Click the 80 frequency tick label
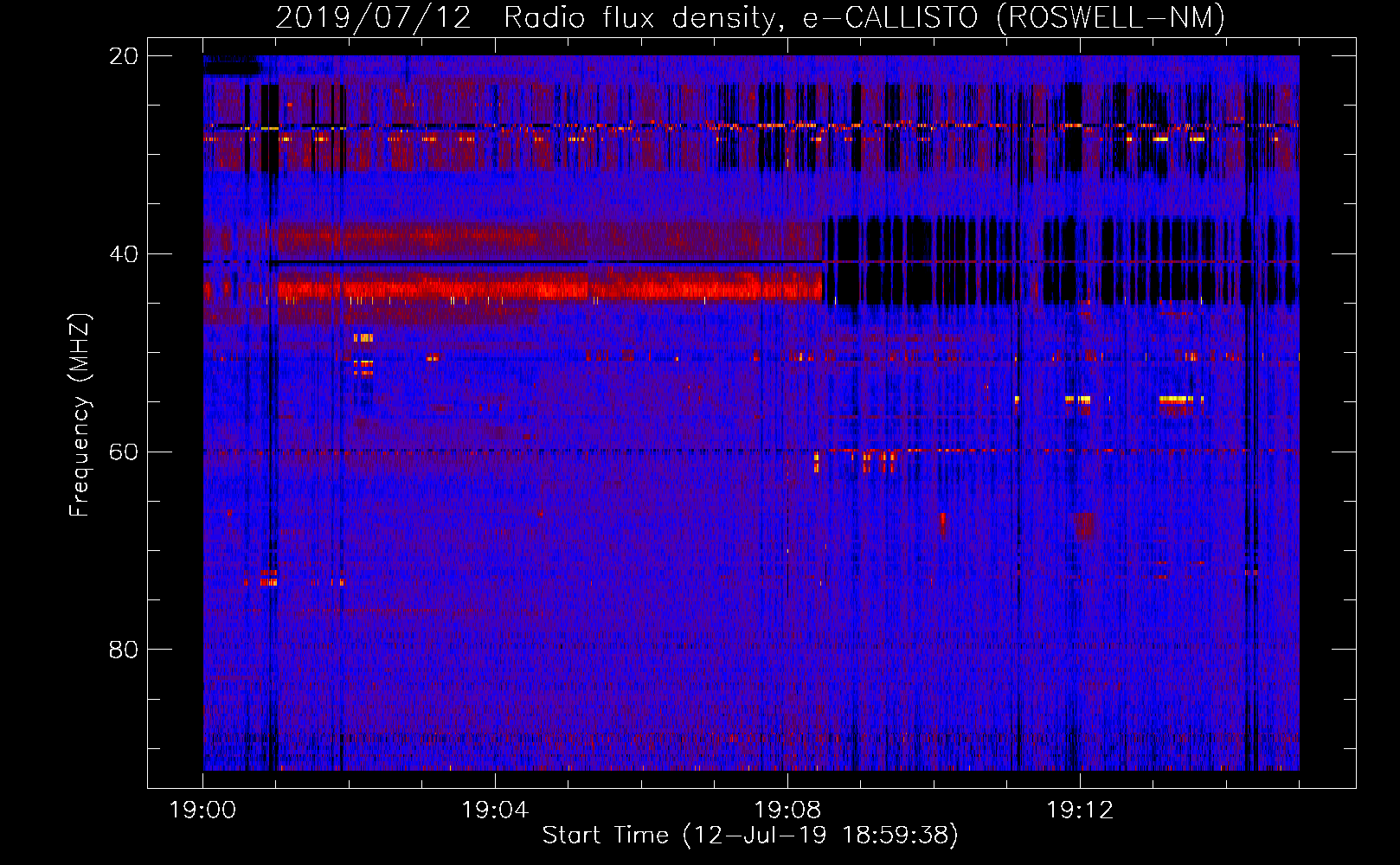This screenshot has width=1400, height=865. pyautogui.click(x=124, y=650)
